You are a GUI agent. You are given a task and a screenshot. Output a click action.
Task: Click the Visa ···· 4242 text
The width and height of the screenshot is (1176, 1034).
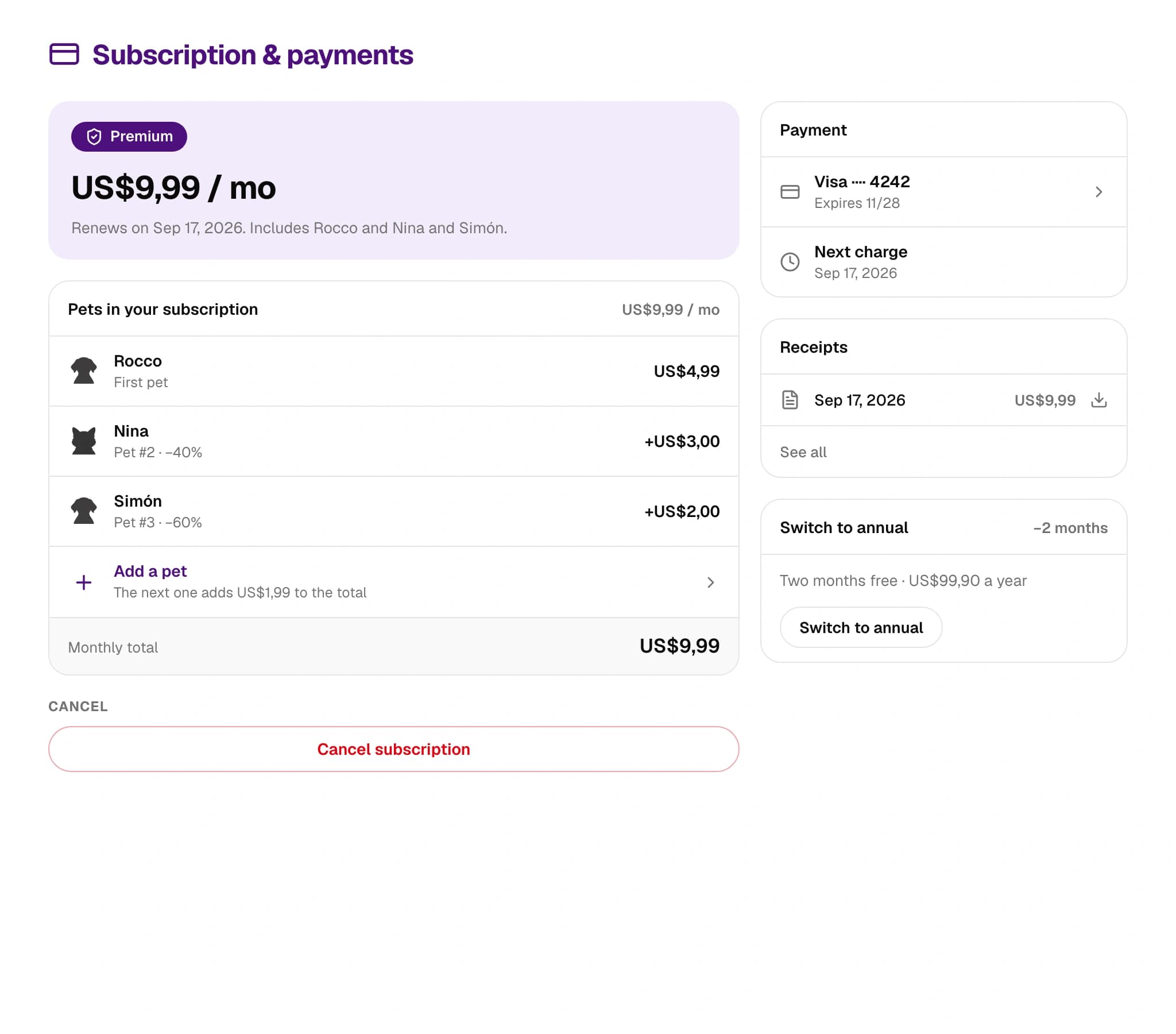[862, 182]
